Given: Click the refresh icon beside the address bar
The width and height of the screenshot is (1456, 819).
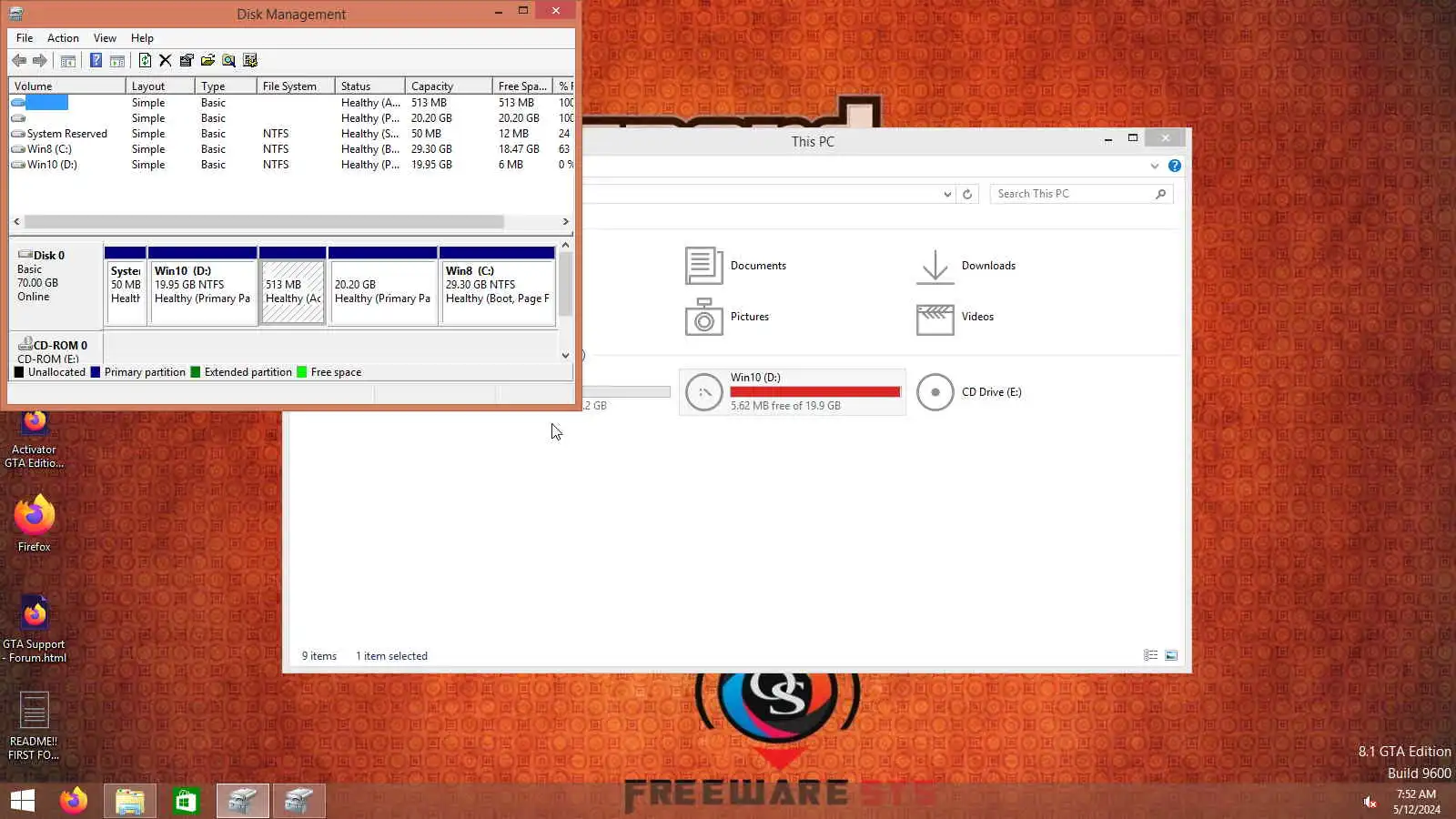Looking at the screenshot, I should pos(967,194).
